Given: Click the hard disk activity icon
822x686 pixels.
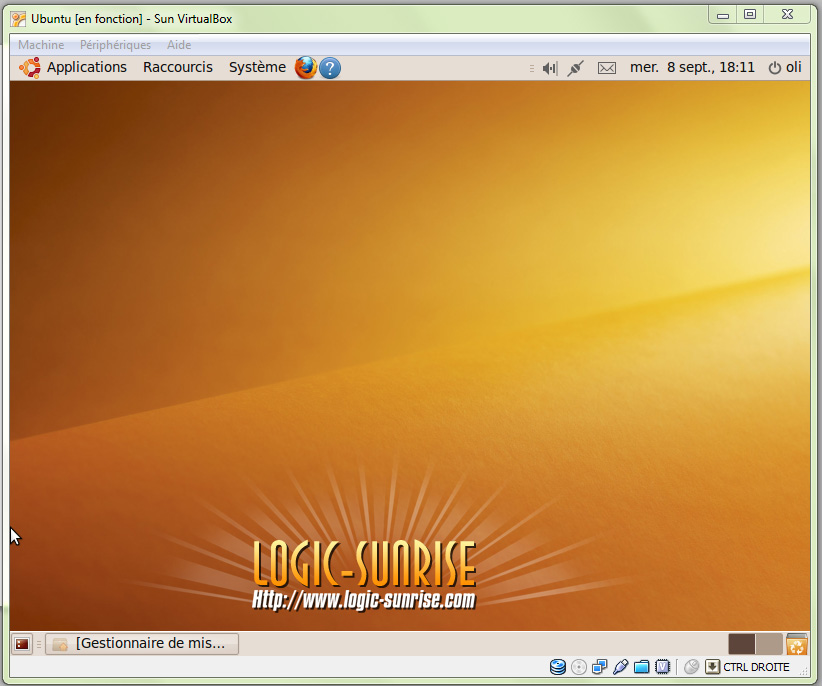Looking at the screenshot, I should 558,667.
